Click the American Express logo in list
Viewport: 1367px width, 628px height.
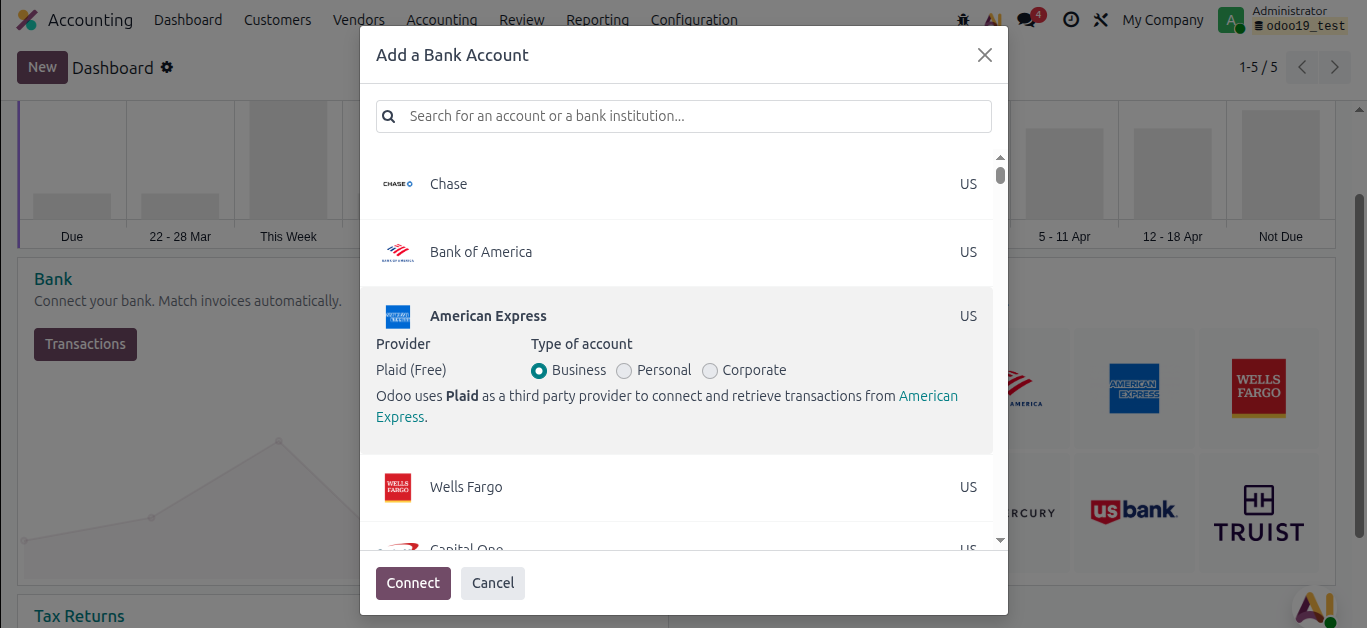397,317
